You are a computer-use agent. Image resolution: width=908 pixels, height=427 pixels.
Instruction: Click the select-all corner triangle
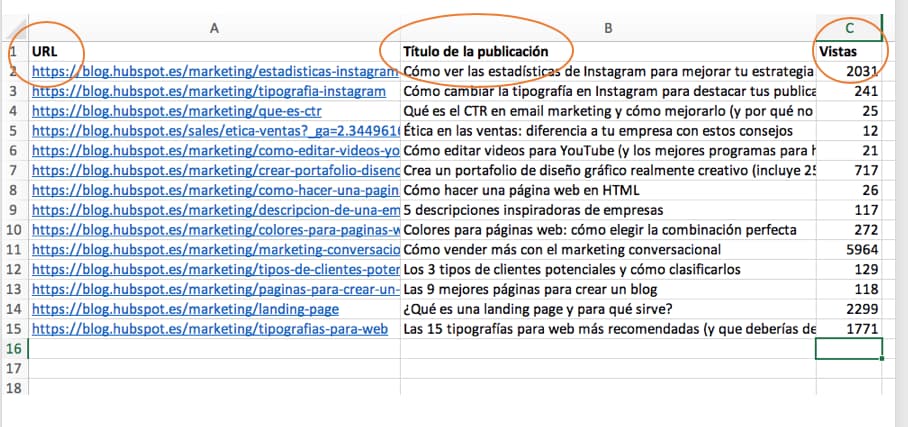pos(14,29)
